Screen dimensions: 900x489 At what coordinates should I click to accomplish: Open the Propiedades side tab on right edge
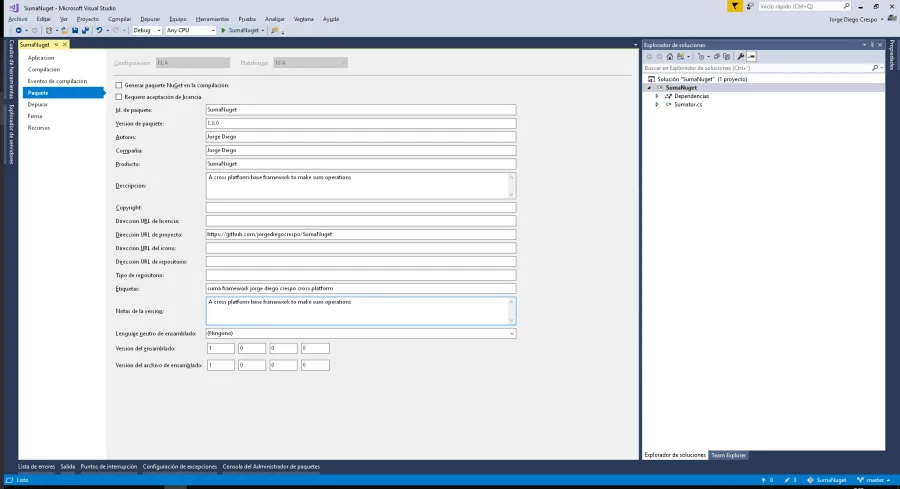(x=891, y=55)
